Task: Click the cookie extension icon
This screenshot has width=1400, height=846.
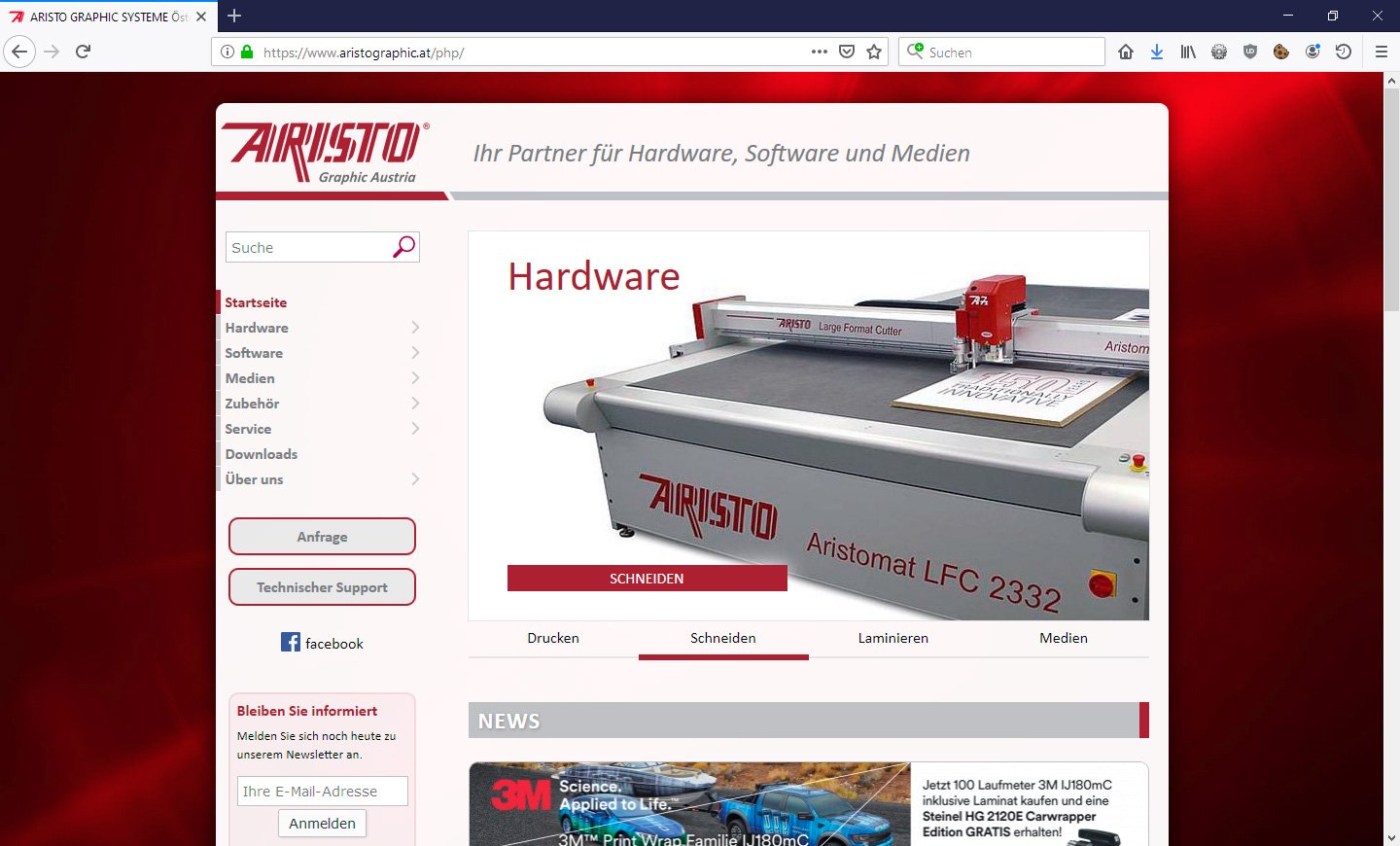Action: click(1281, 52)
